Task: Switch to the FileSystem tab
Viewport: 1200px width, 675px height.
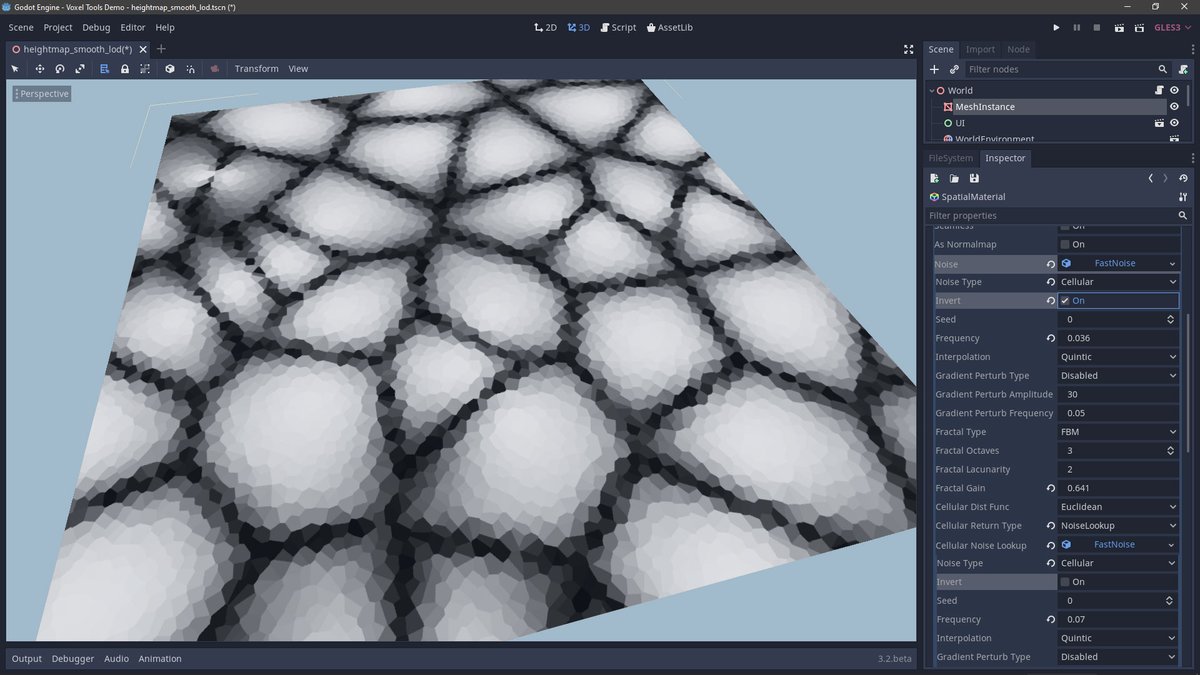Action: (x=950, y=158)
